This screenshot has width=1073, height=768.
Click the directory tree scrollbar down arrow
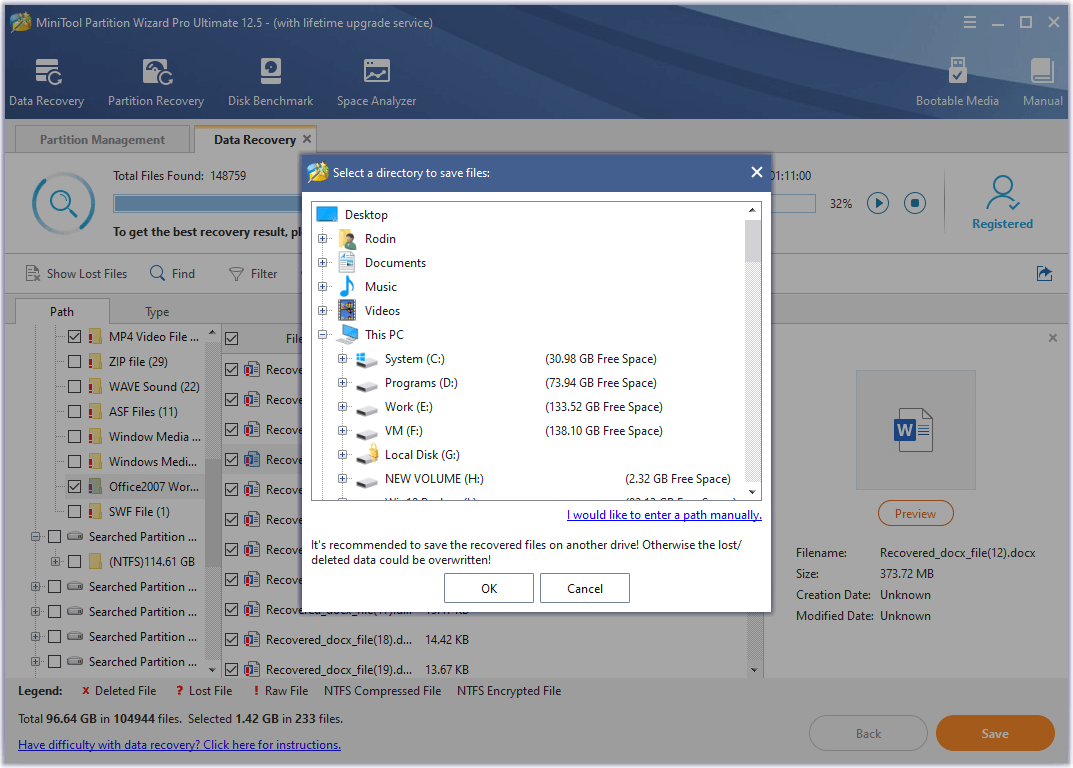(752, 491)
